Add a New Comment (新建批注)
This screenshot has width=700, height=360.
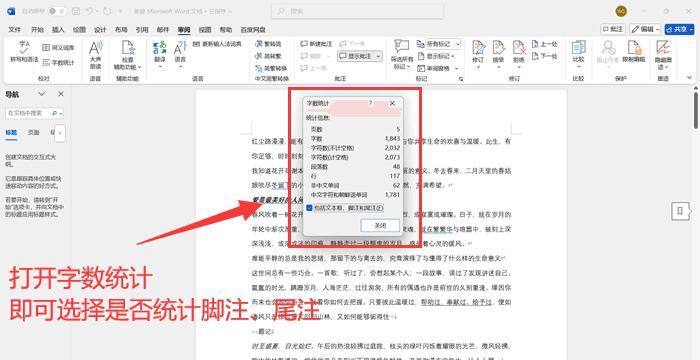click(317, 44)
